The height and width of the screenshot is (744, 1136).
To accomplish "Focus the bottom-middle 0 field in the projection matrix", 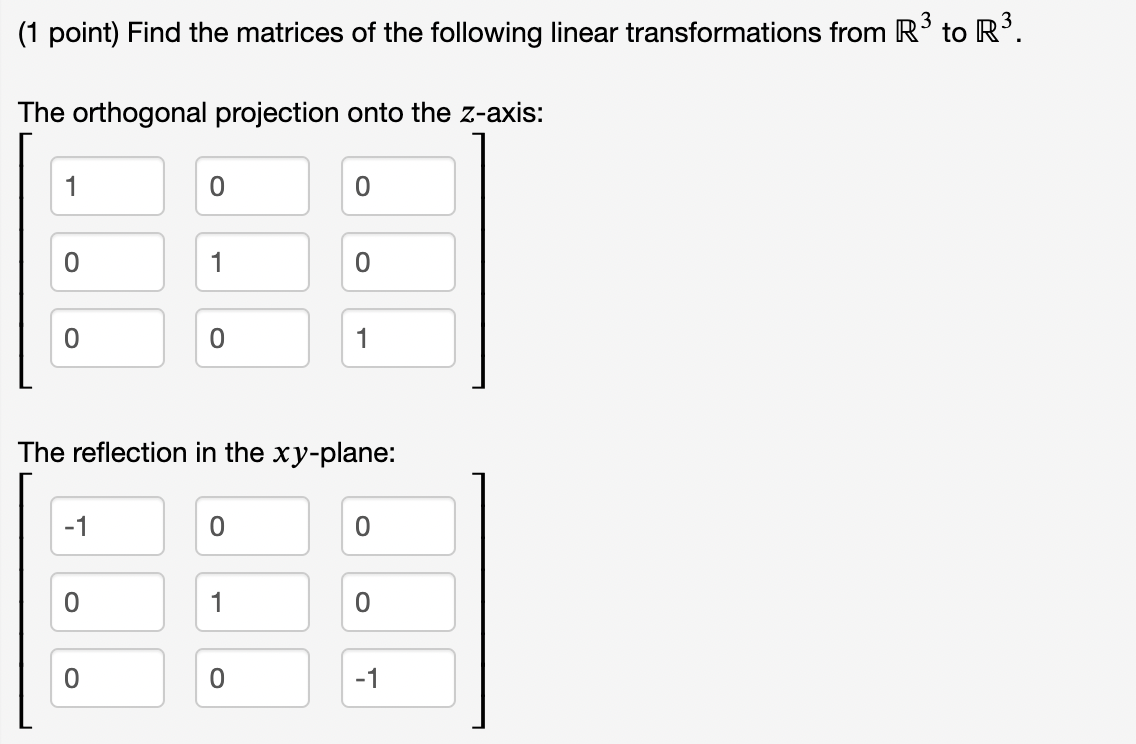I will [252, 338].
